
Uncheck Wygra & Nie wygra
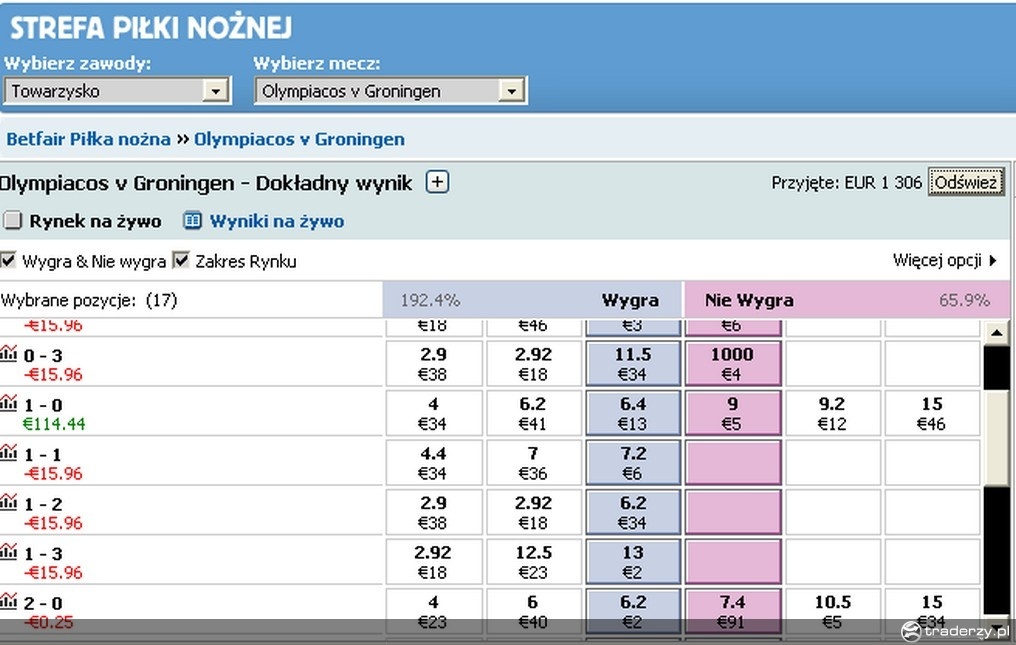tap(8, 261)
